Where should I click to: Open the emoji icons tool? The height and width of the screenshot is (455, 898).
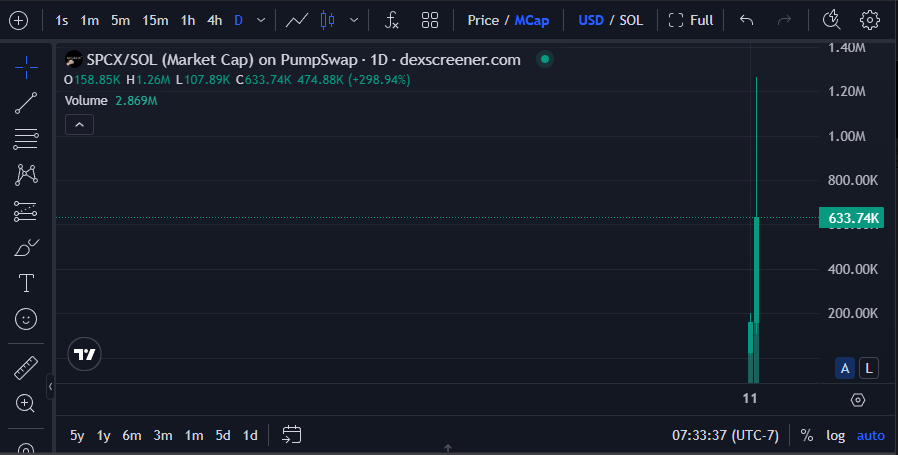pyautogui.click(x=26, y=319)
